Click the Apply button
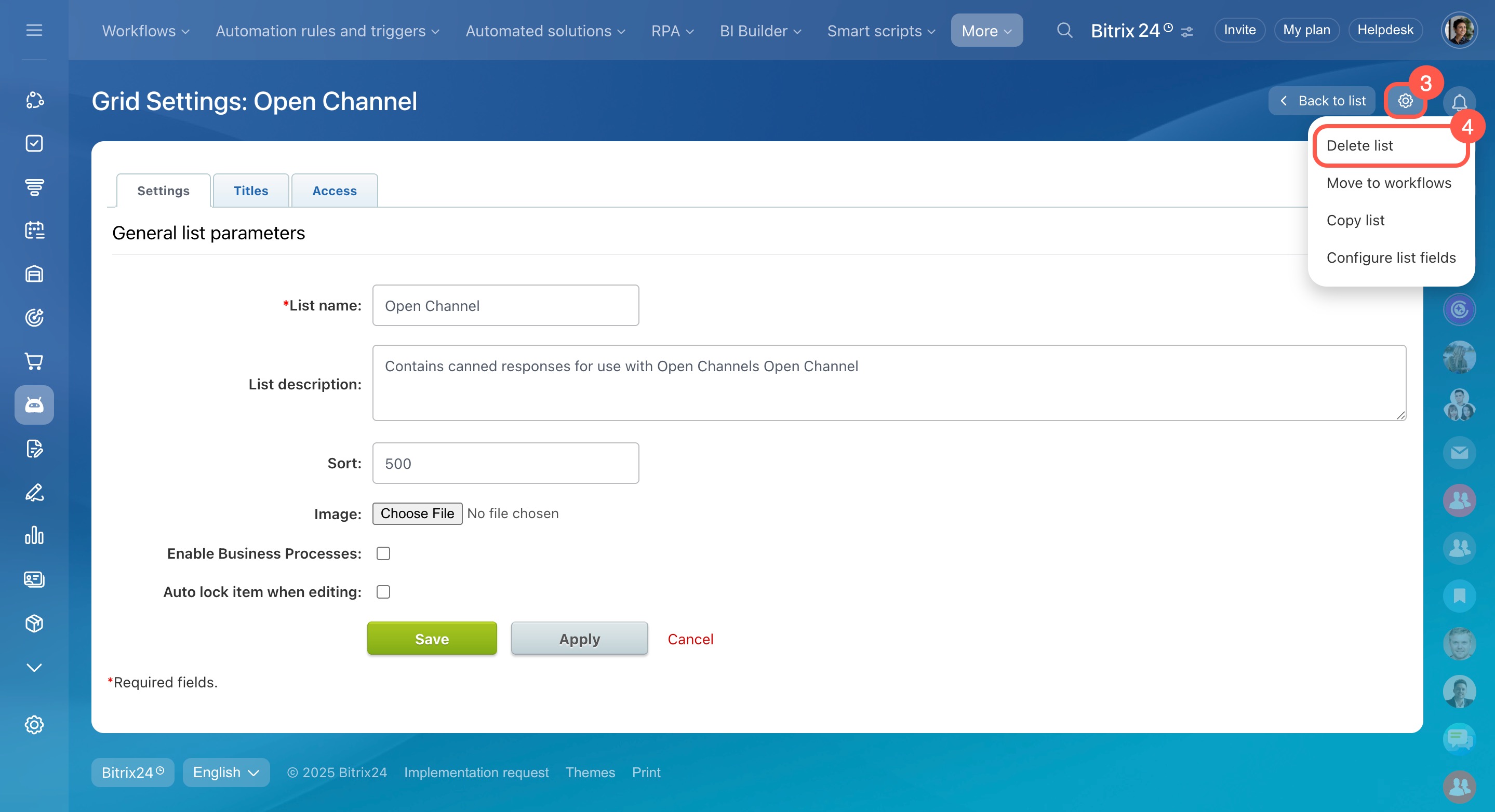The width and height of the screenshot is (1495, 812). pyautogui.click(x=579, y=639)
